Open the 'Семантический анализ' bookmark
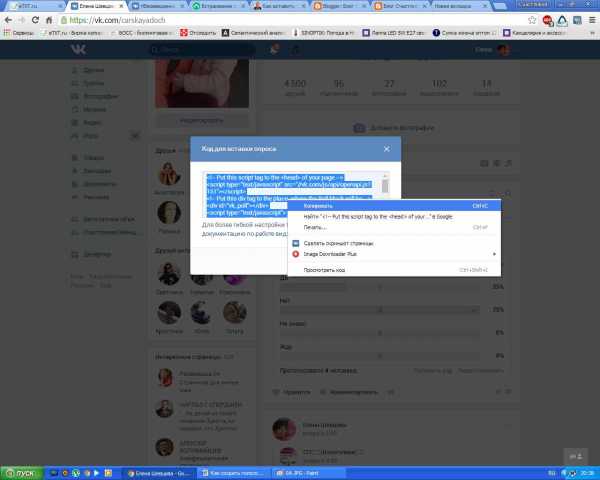The width and height of the screenshot is (600, 480). pos(253,33)
